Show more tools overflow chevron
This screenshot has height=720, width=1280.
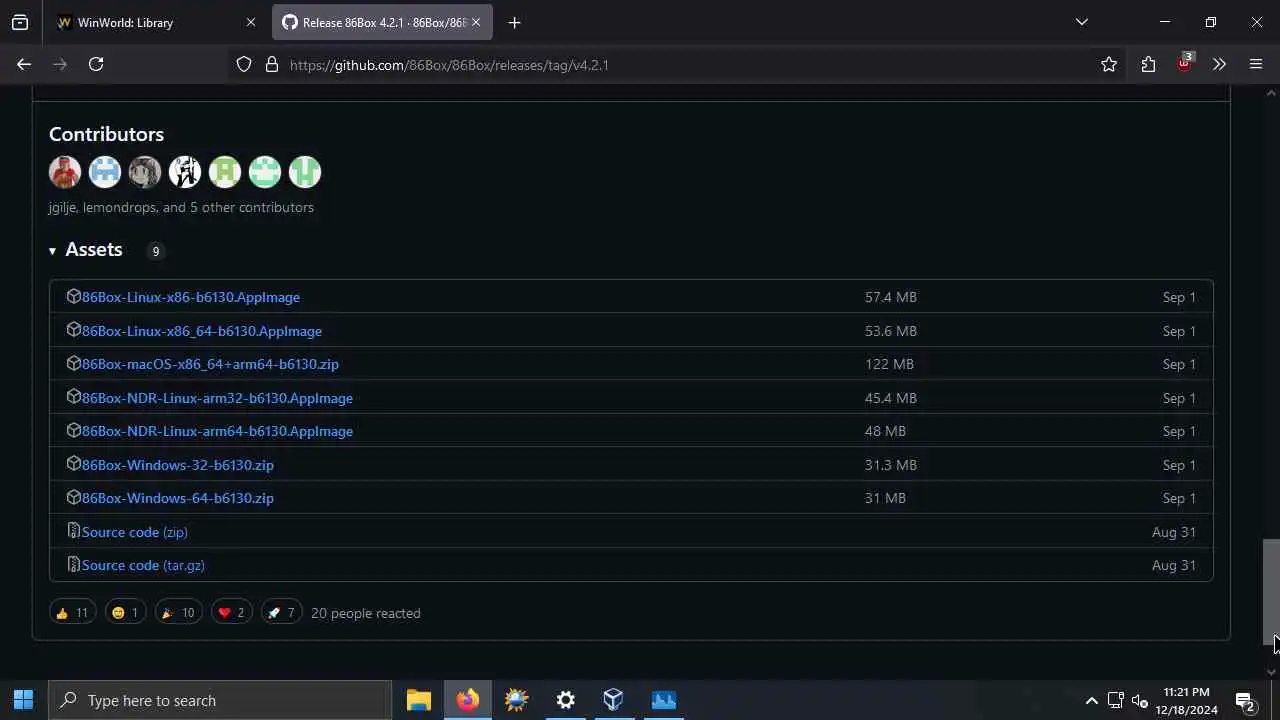coord(1219,65)
